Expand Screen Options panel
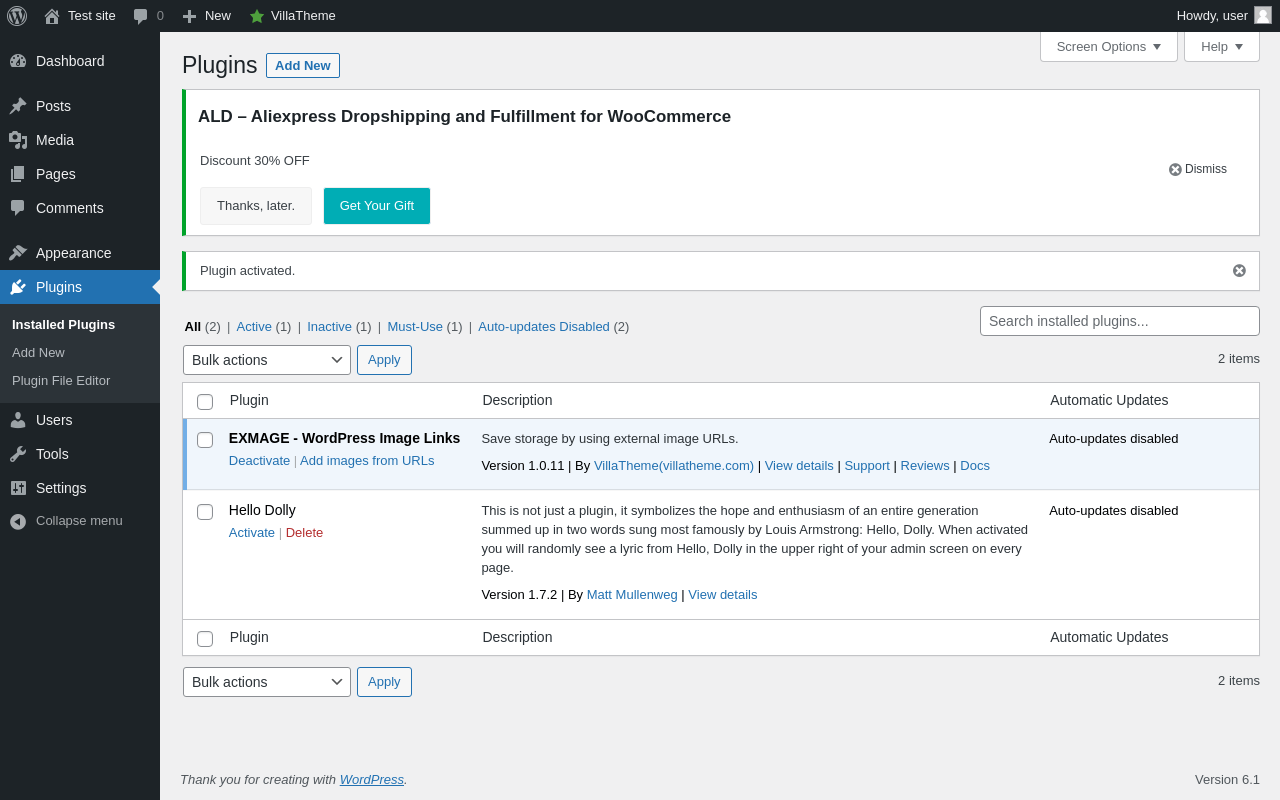 click(x=1109, y=46)
